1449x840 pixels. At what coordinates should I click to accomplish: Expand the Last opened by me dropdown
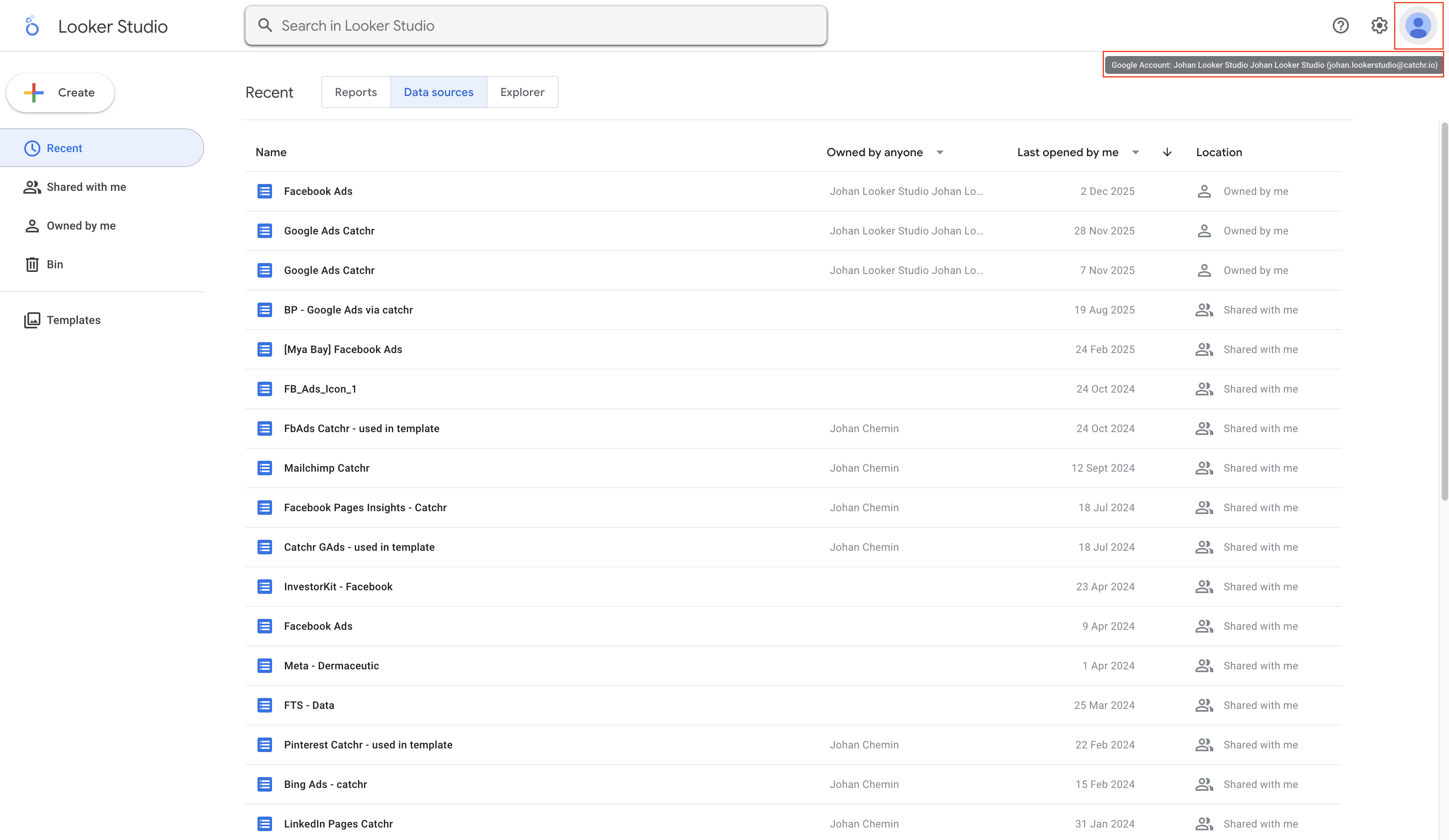(1135, 153)
